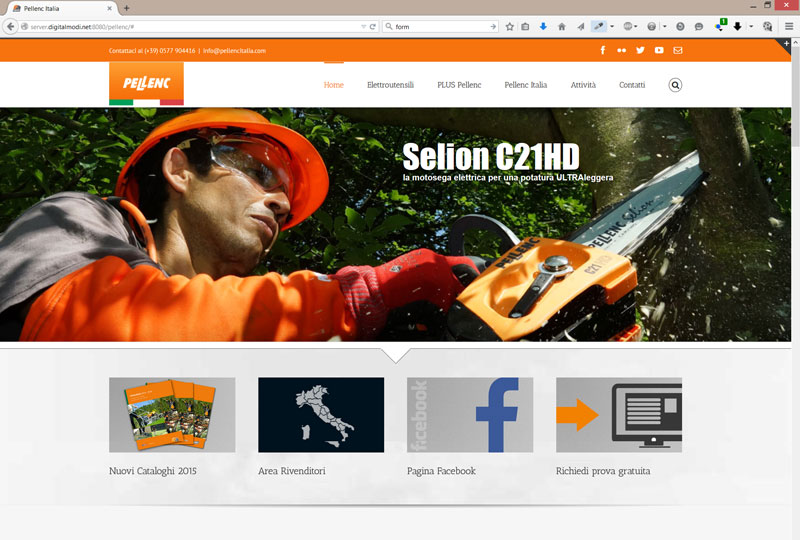Open a new browser tab

[x=127, y=8]
